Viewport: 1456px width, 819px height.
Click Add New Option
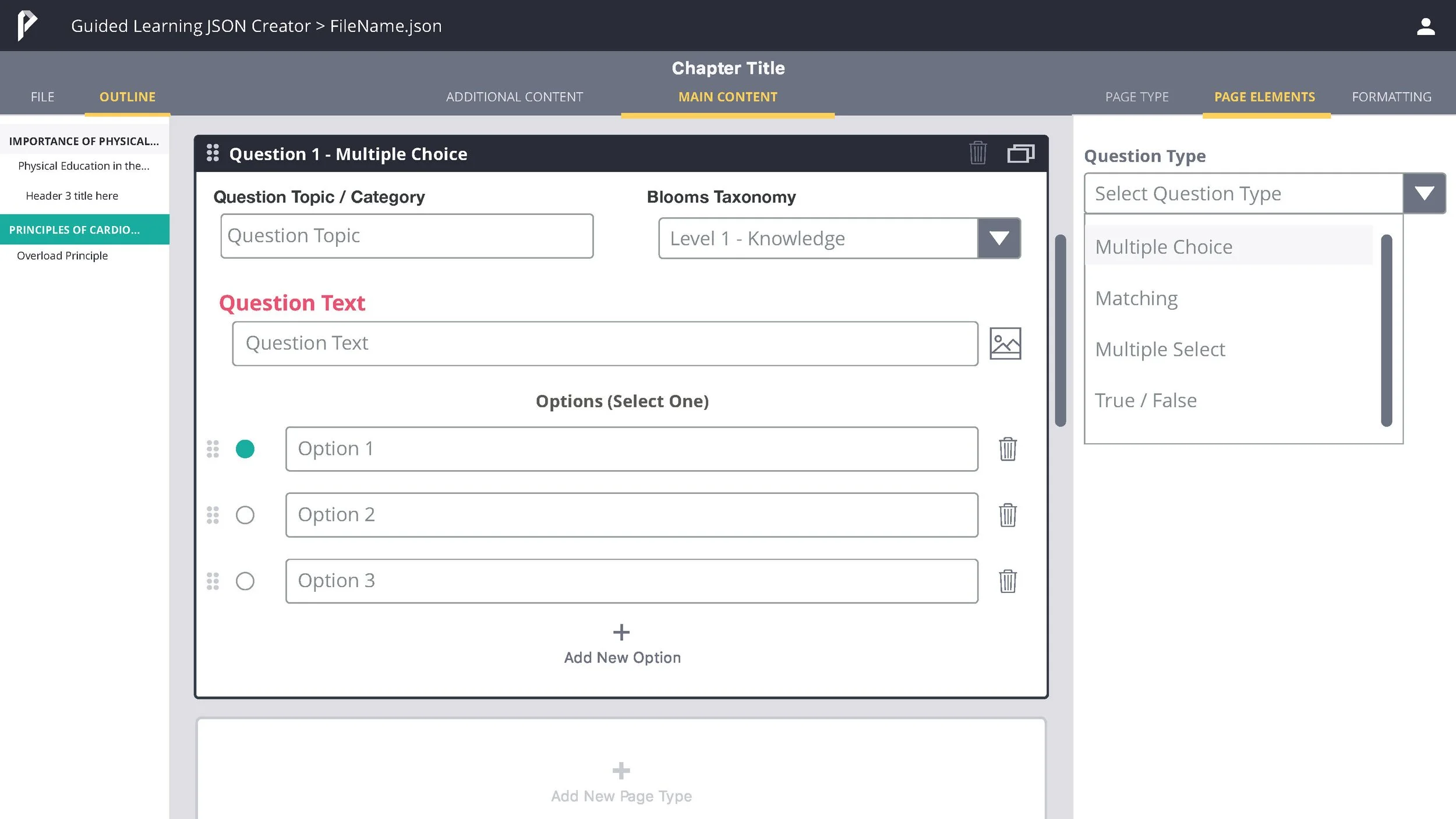click(x=621, y=644)
